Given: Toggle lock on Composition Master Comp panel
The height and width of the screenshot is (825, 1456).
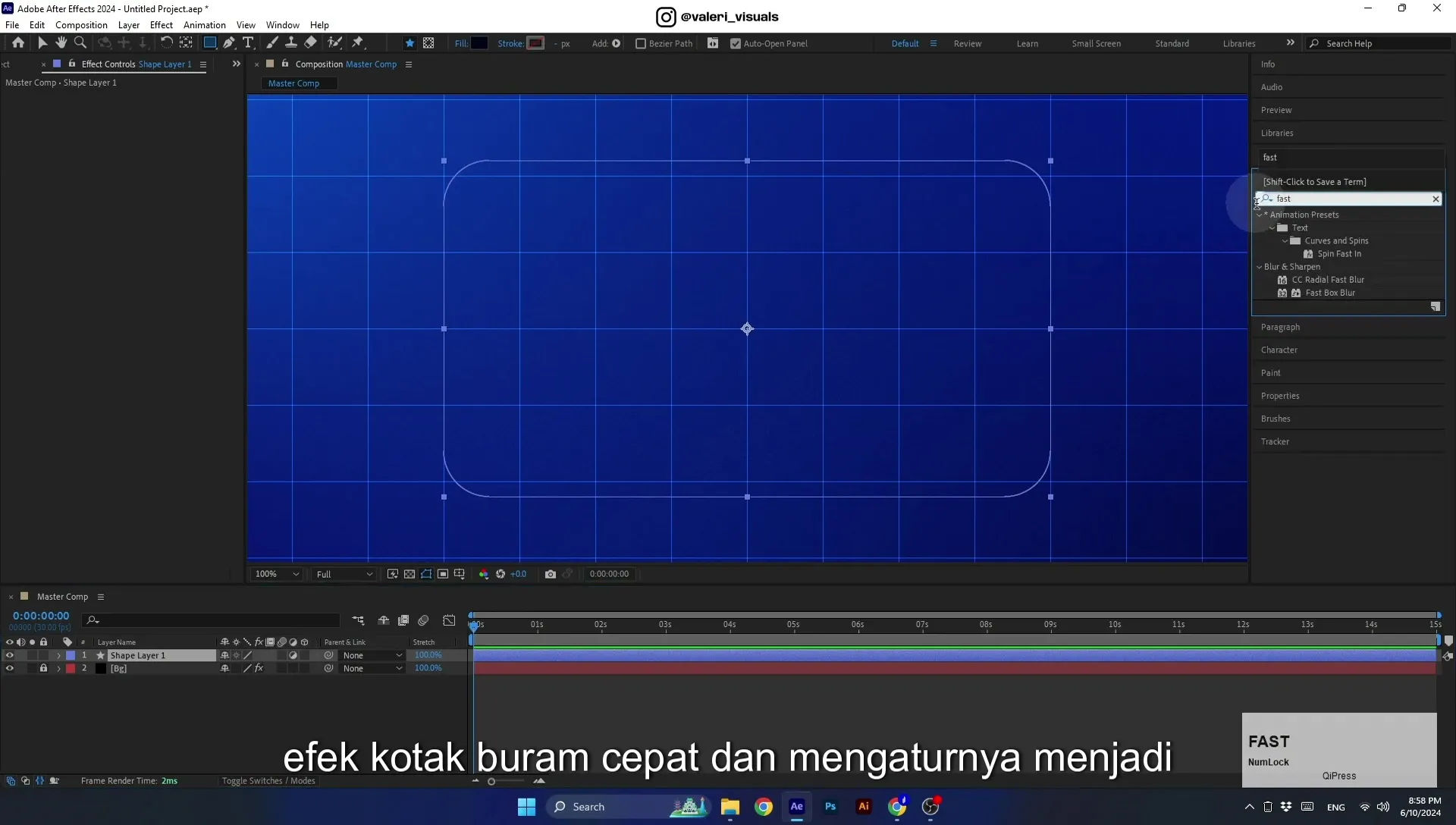Looking at the screenshot, I should pyautogui.click(x=285, y=64).
